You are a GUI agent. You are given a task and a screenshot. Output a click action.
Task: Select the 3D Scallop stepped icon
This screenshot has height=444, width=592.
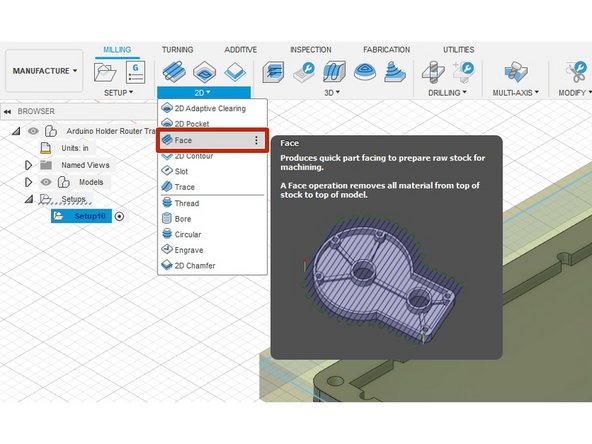point(395,72)
